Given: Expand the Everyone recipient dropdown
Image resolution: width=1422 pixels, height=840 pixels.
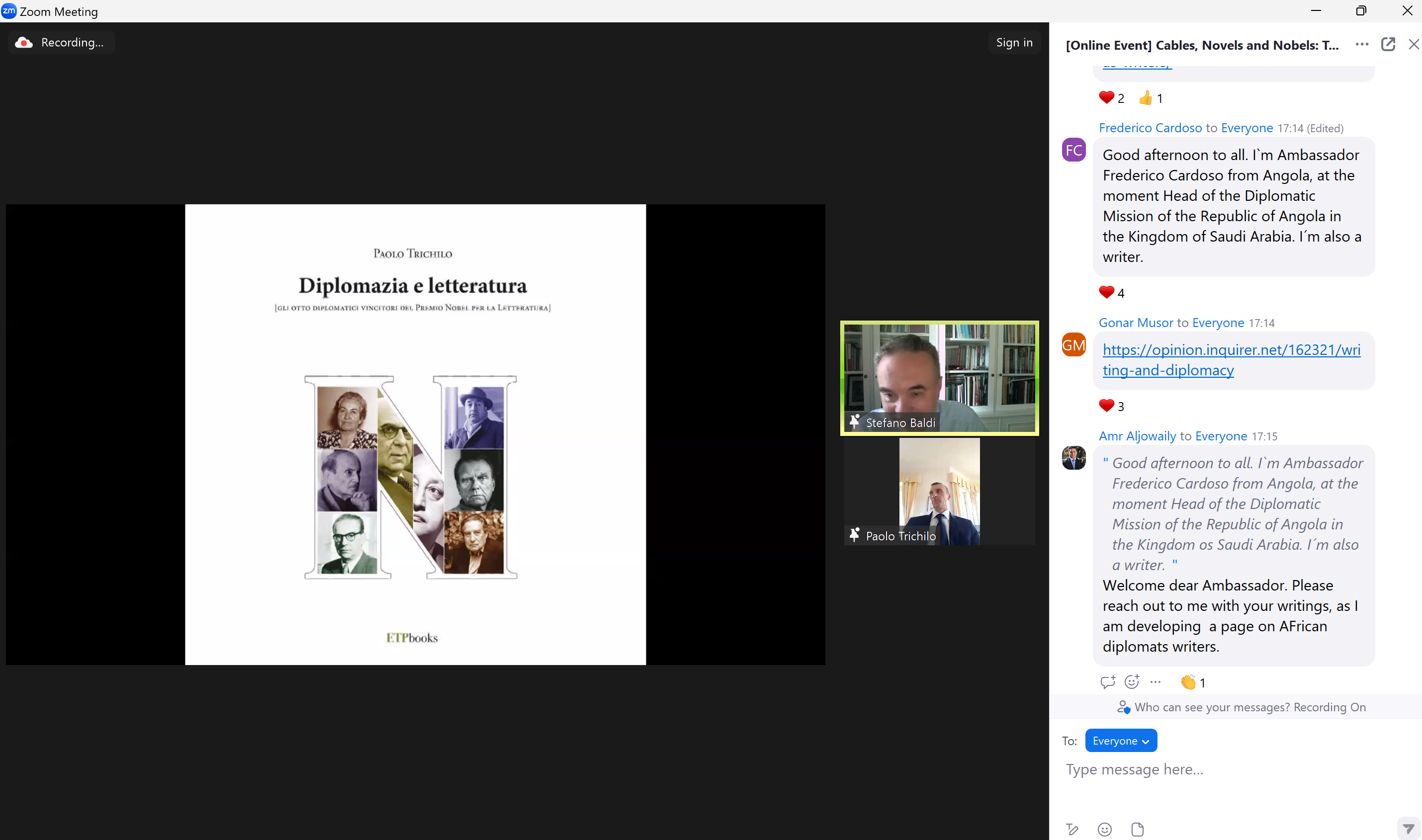Looking at the screenshot, I should tap(1120, 741).
